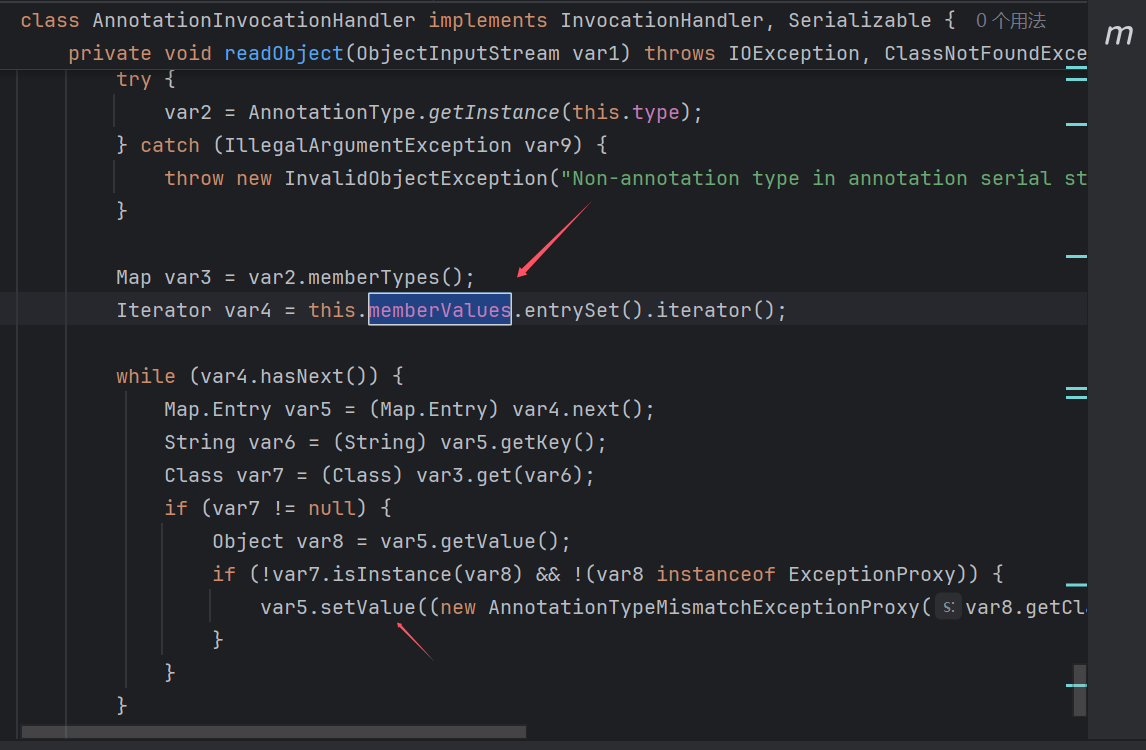Click the AnnotationInvocationHandler class name

click(254, 20)
